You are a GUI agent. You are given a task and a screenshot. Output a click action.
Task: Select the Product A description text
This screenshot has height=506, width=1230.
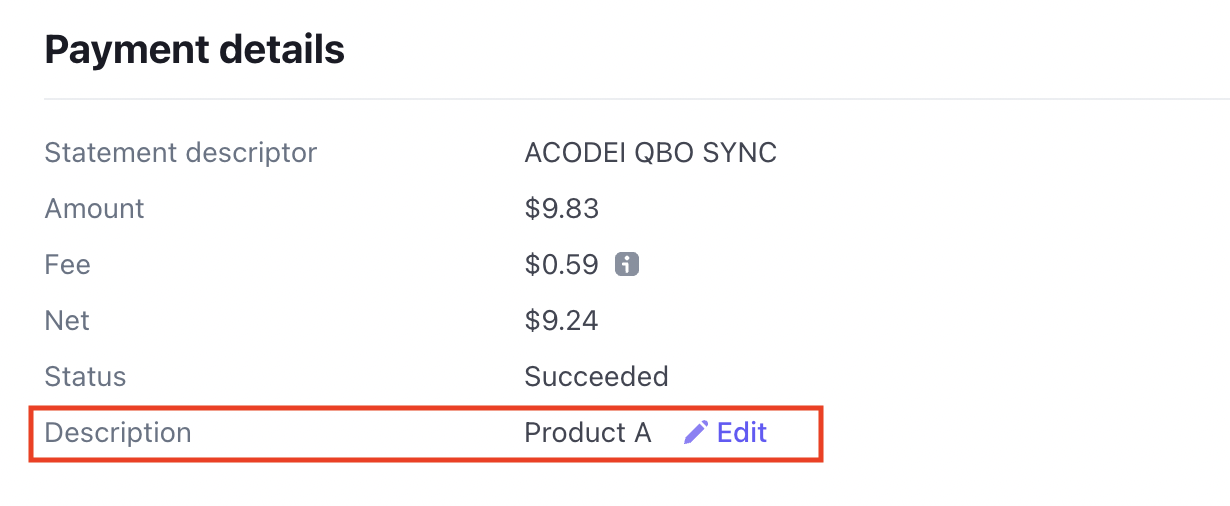point(588,433)
